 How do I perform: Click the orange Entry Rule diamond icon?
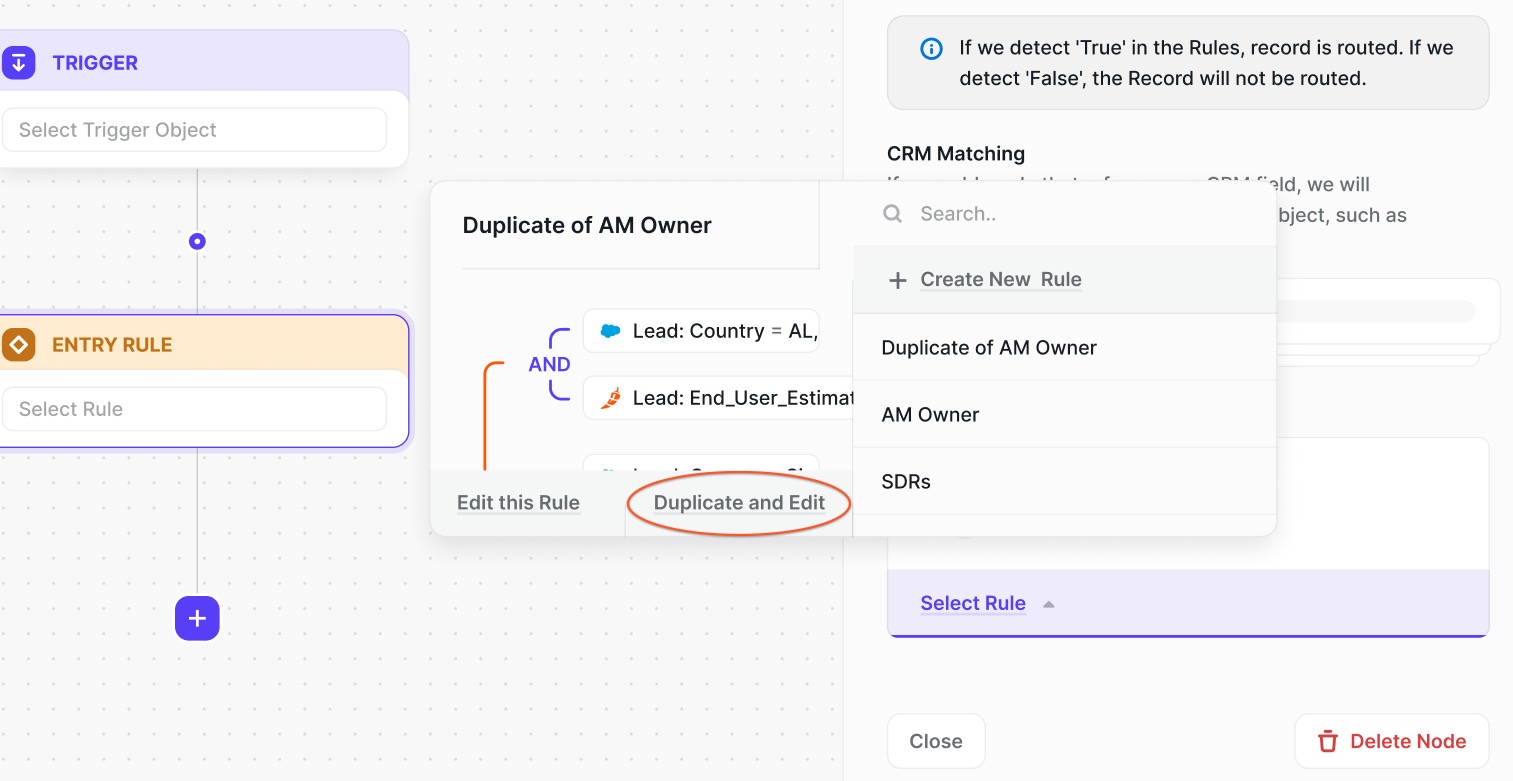[x=19, y=346]
